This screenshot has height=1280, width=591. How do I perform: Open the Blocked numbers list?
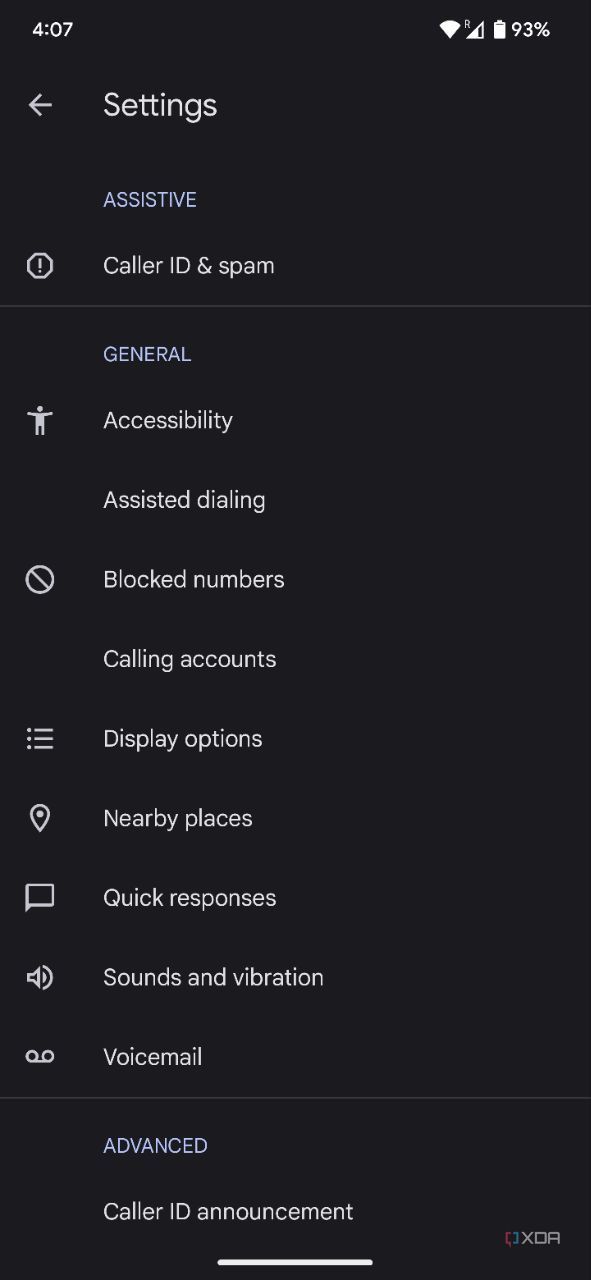(194, 579)
